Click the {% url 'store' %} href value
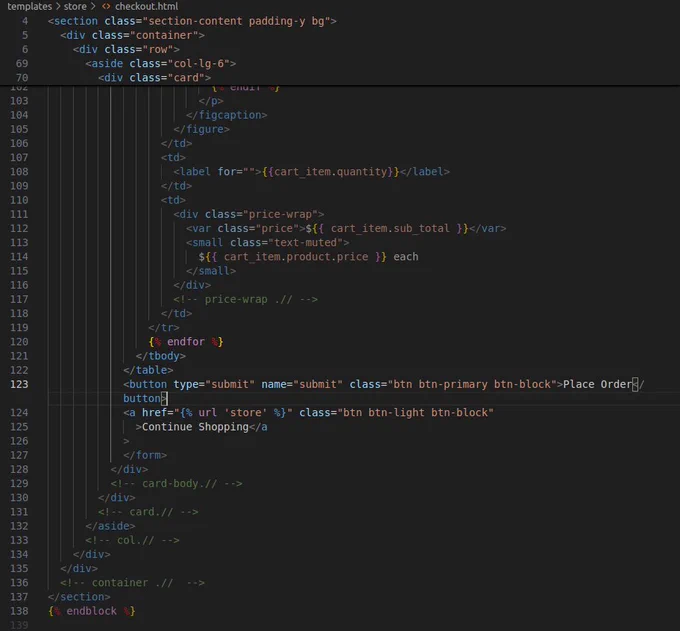This screenshot has height=631, width=680. 233,412
